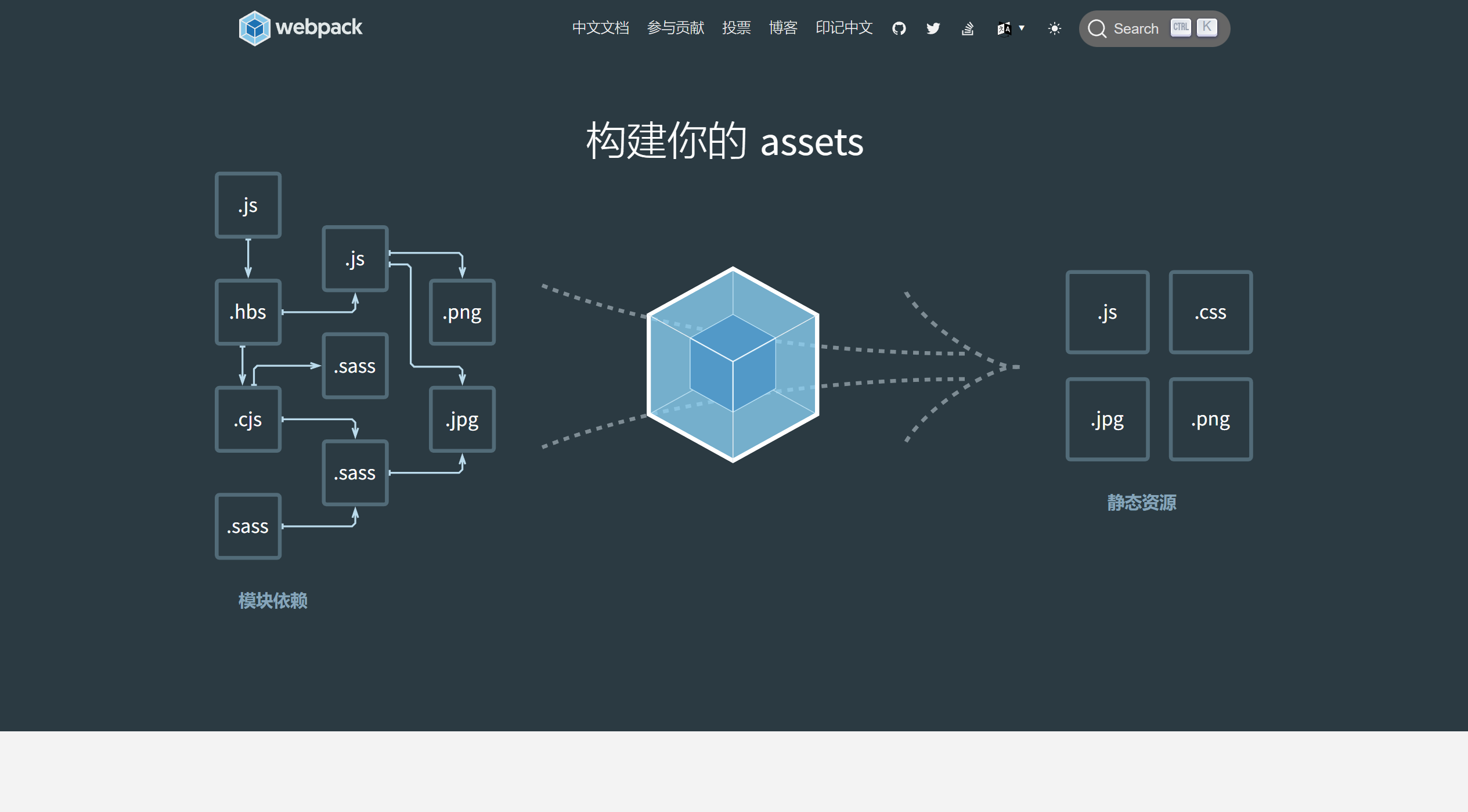Click the .css output asset box
Image resolution: width=1468 pixels, height=812 pixels.
pyautogui.click(x=1210, y=312)
